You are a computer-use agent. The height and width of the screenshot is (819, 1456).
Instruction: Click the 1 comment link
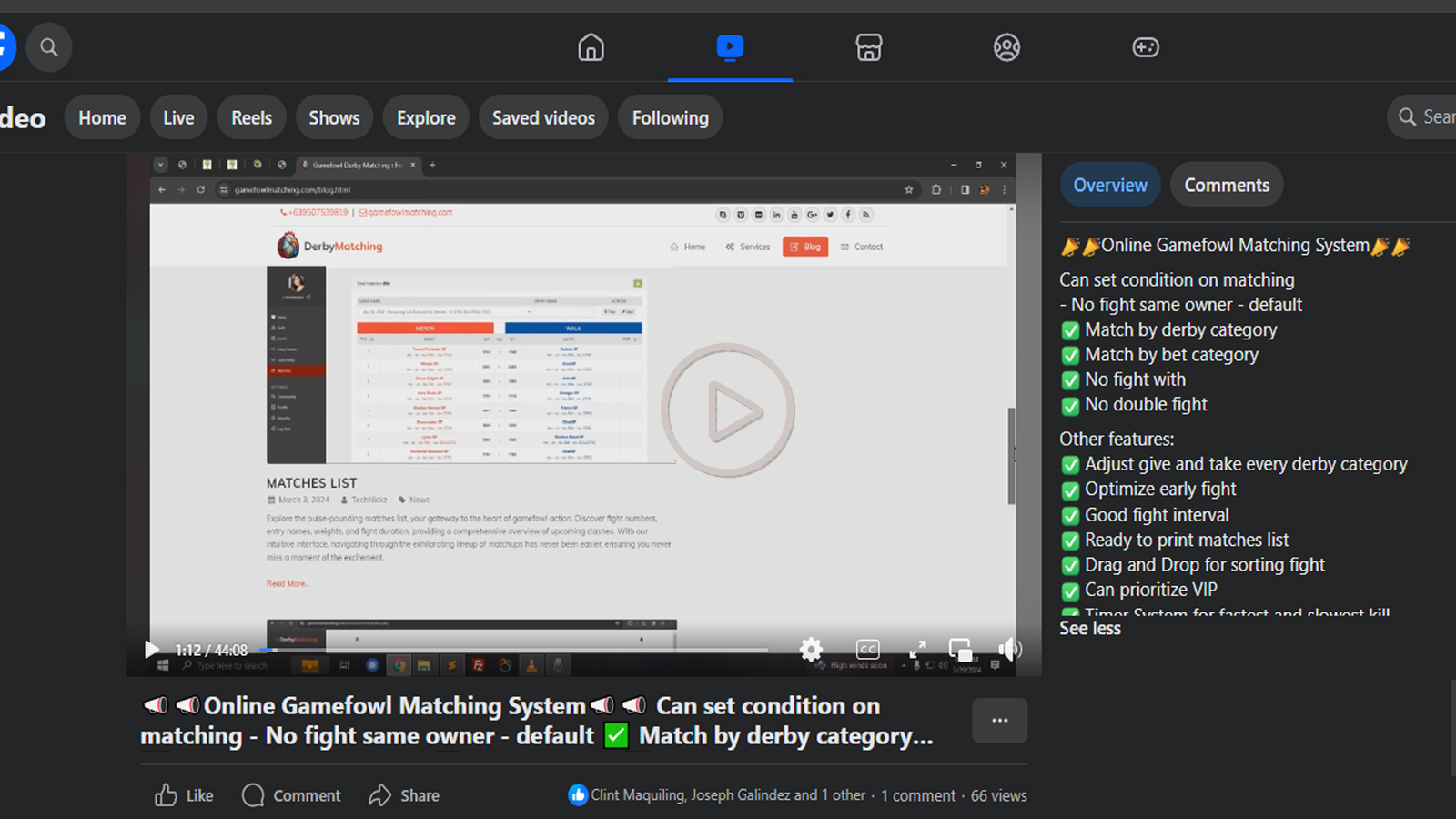(917, 795)
